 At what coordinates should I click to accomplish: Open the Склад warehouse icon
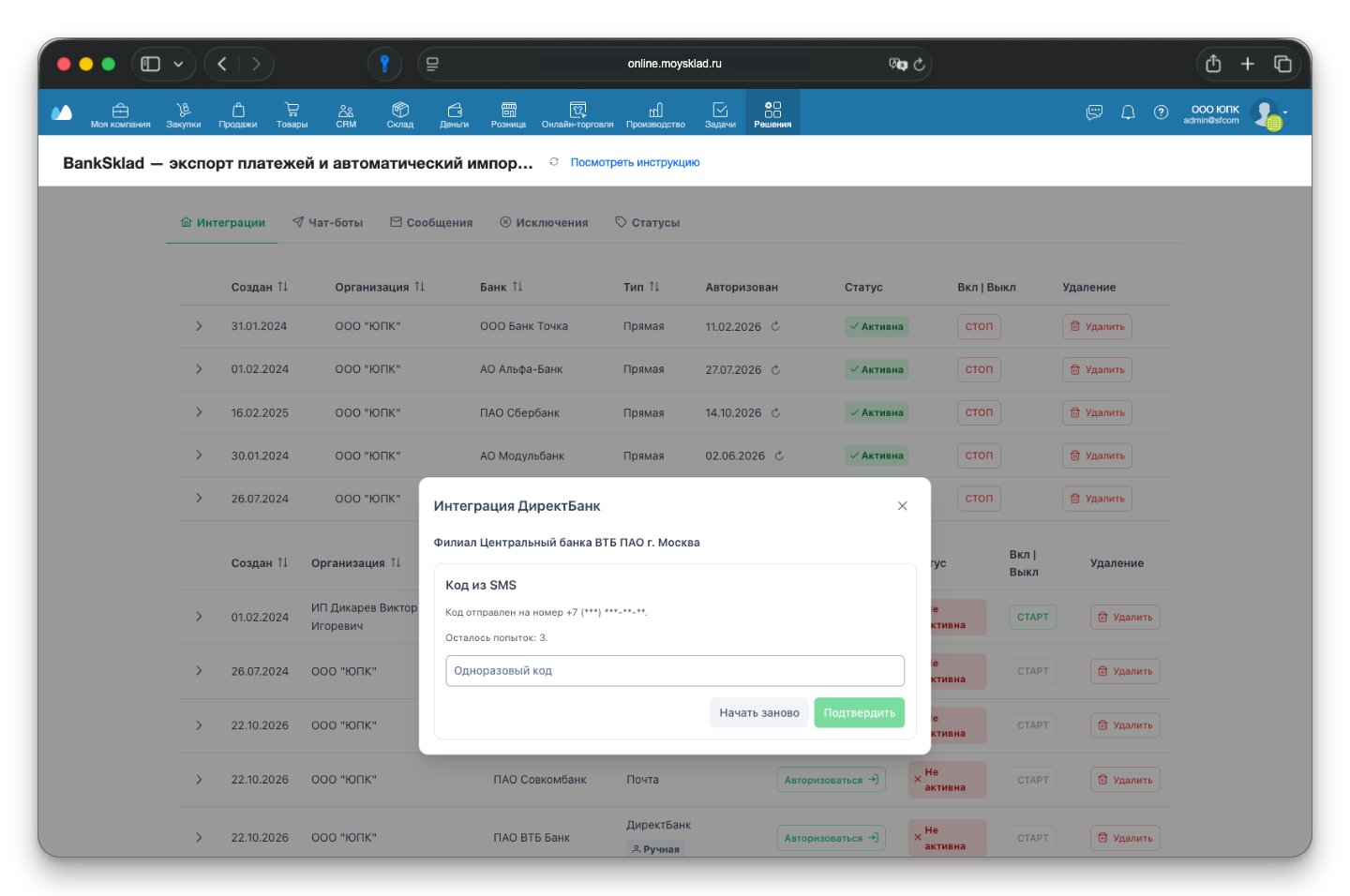[400, 110]
